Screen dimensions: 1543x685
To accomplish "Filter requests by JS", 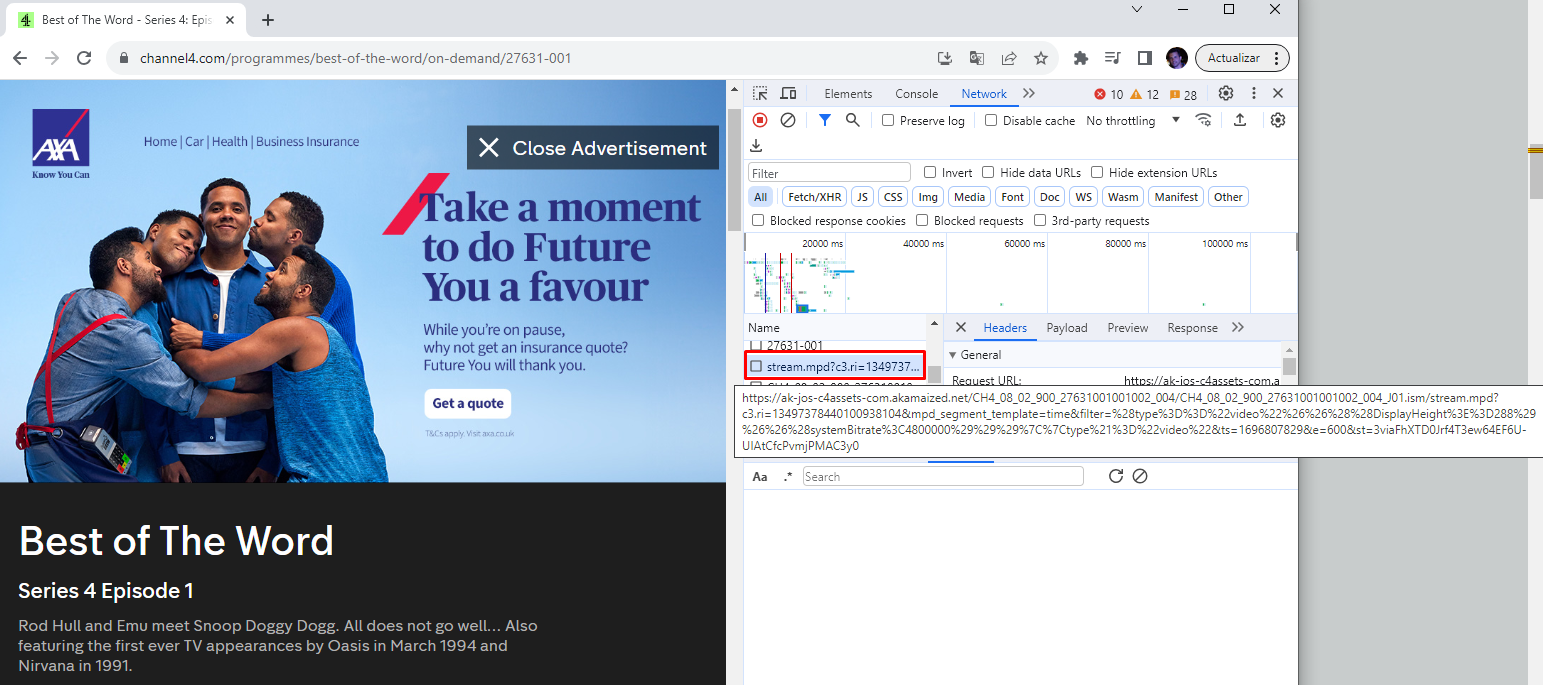I will (862, 197).
